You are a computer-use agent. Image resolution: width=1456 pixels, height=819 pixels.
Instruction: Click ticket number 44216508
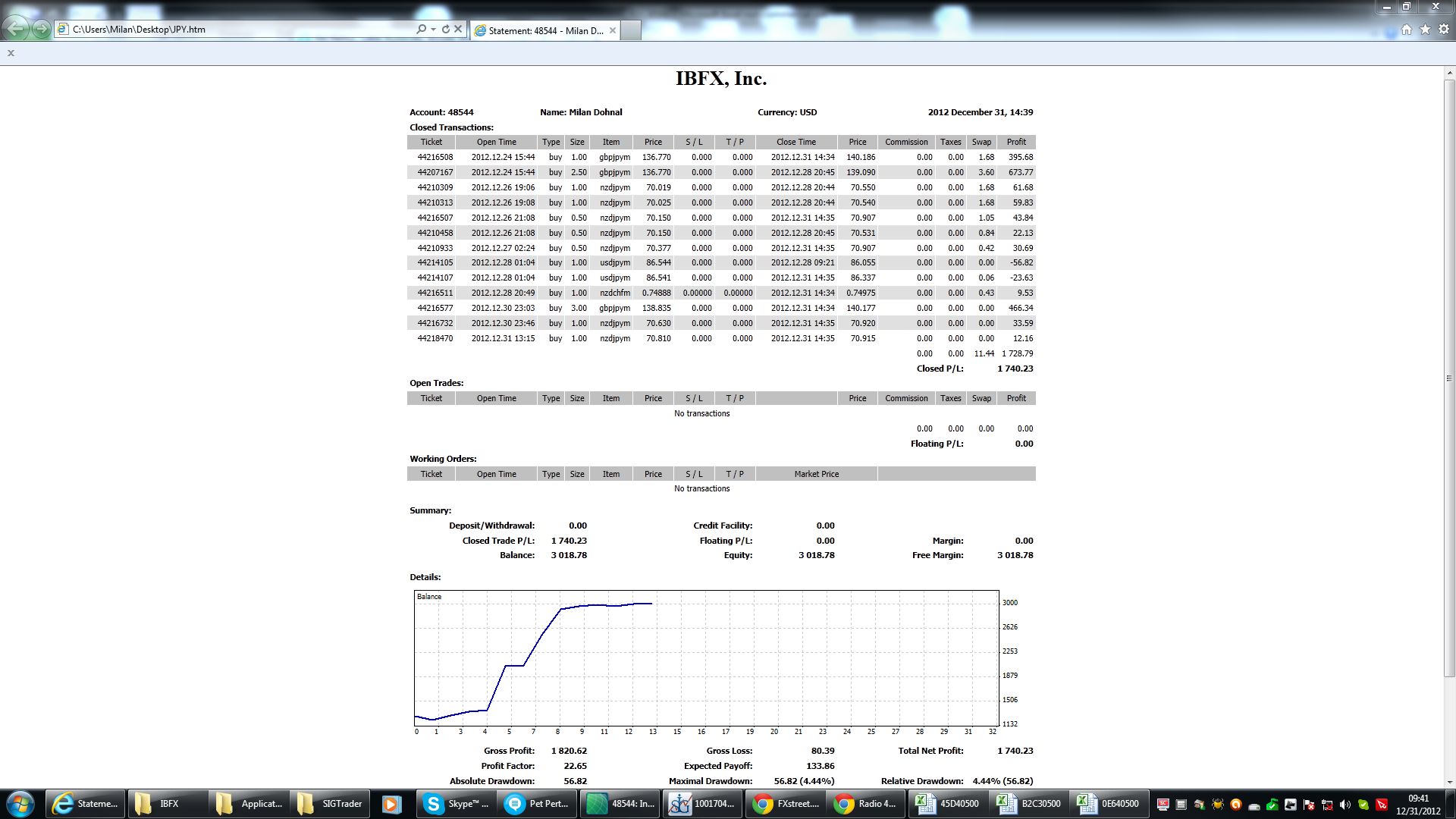(x=435, y=158)
